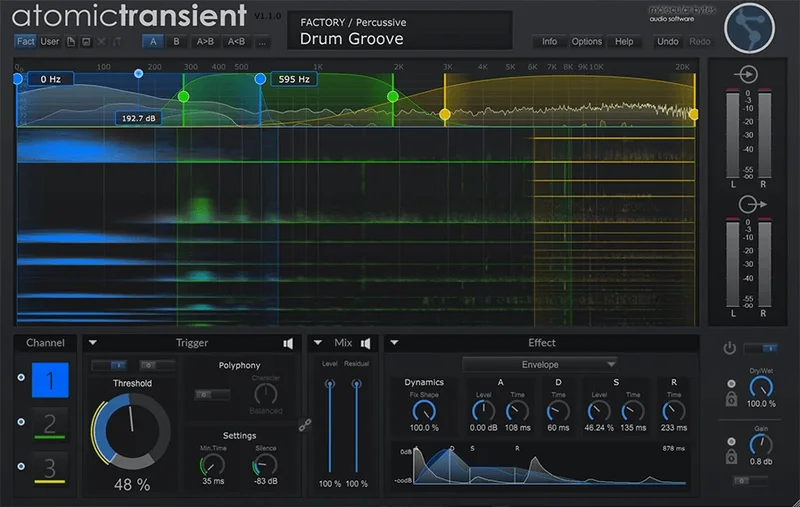Open the Options menu
This screenshot has width=800, height=507.
(x=586, y=42)
